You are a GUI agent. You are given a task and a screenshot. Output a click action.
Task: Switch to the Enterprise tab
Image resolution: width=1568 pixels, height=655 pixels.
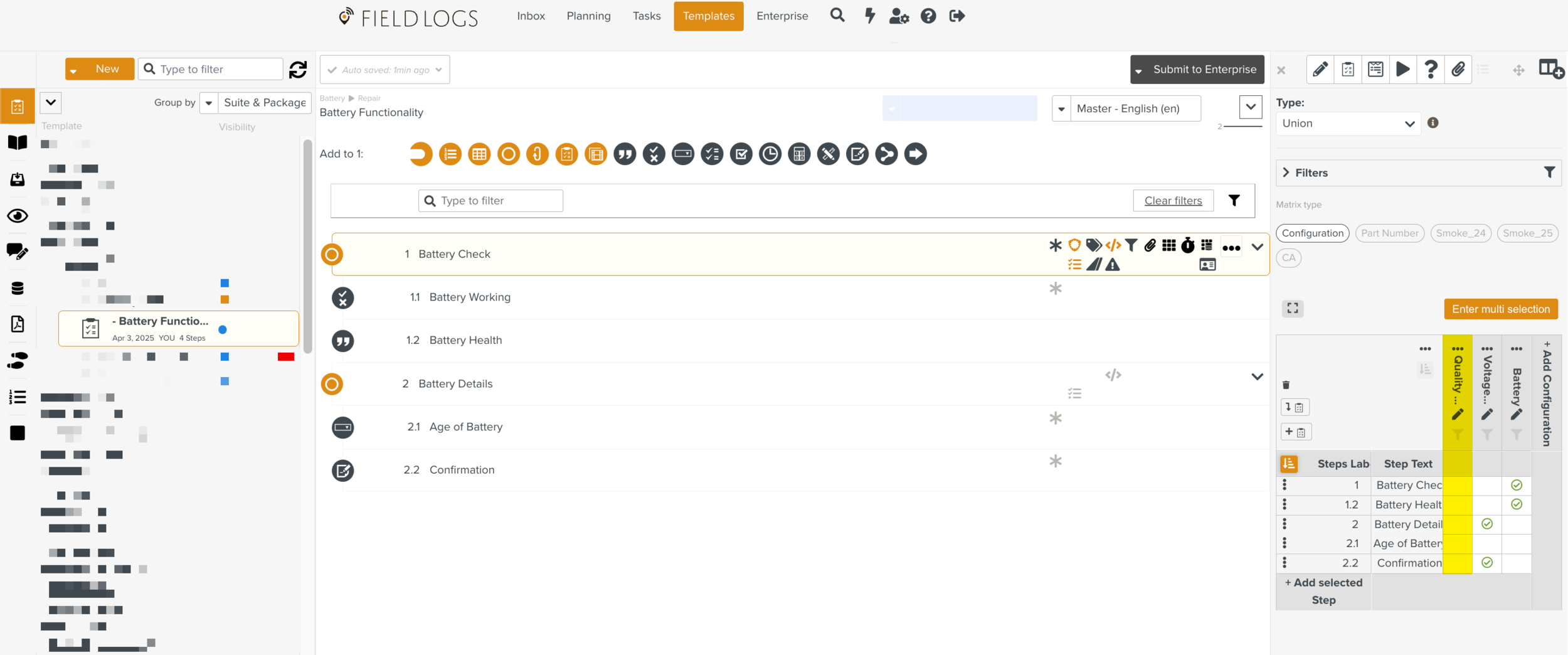(781, 16)
